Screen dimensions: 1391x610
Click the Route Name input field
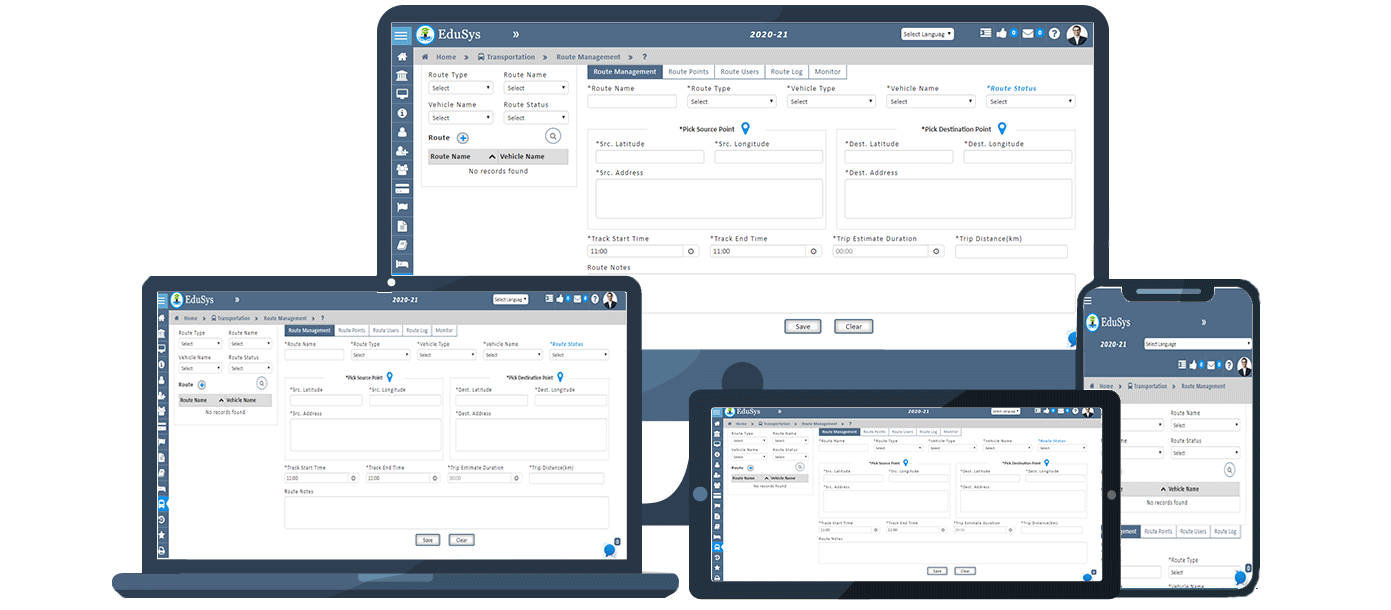(632, 100)
